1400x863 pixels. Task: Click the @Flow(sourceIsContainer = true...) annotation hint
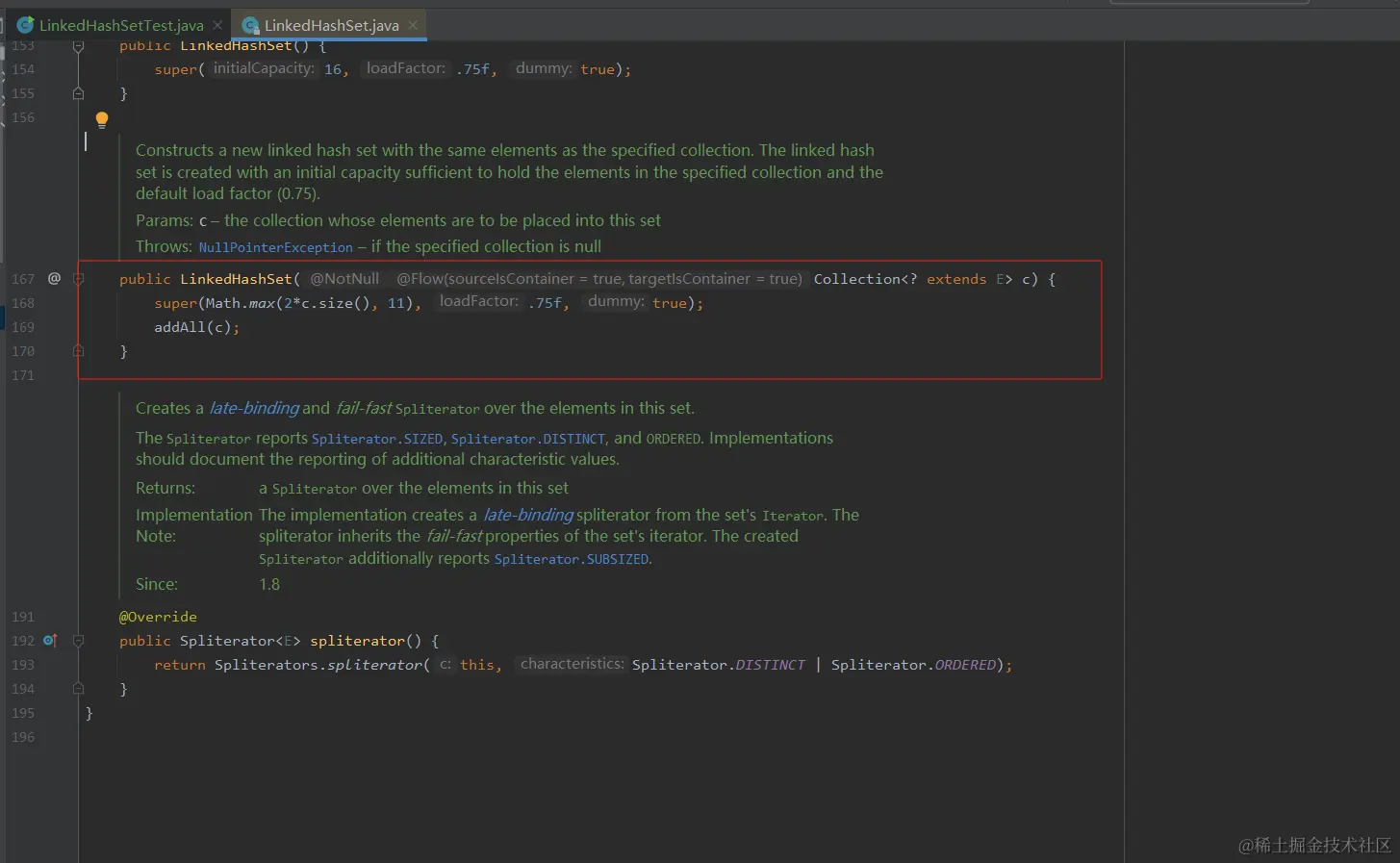click(599, 278)
